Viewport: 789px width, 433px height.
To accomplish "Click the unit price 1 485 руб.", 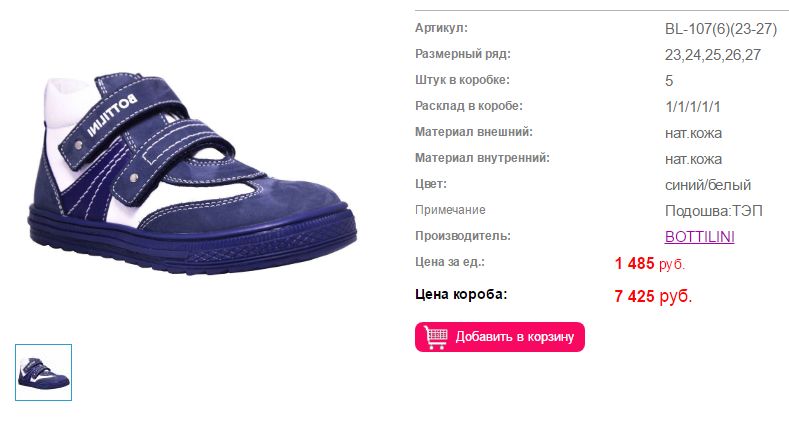I will coord(650,263).
